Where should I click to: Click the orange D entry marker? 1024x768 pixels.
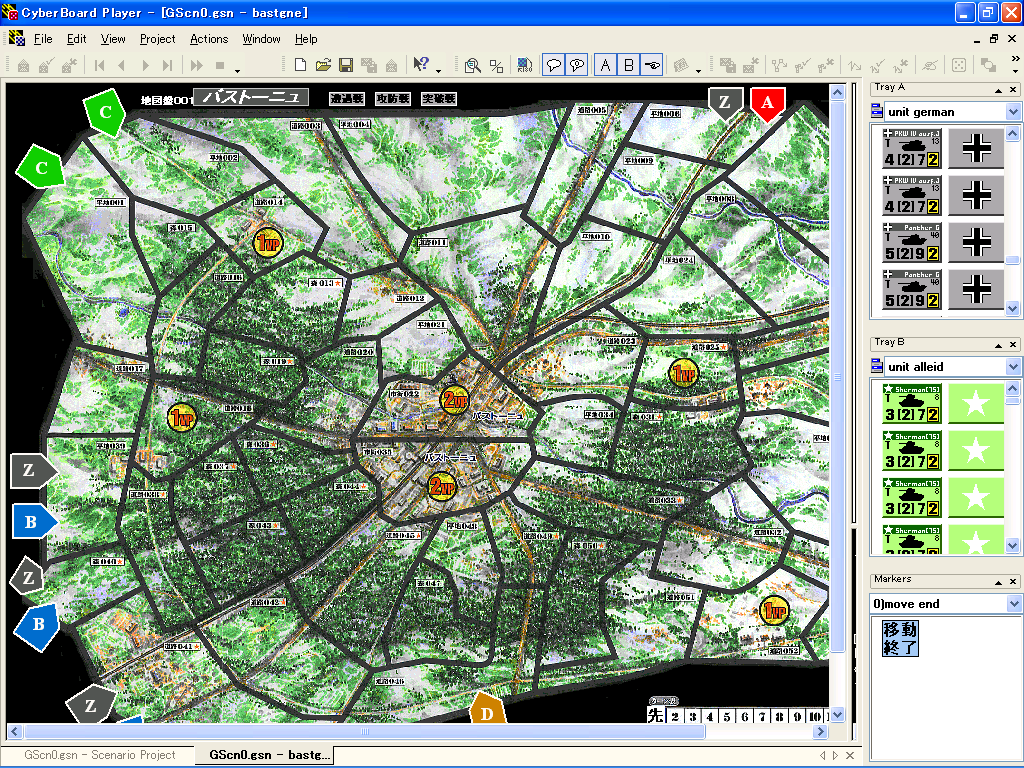tap(488, 710)
